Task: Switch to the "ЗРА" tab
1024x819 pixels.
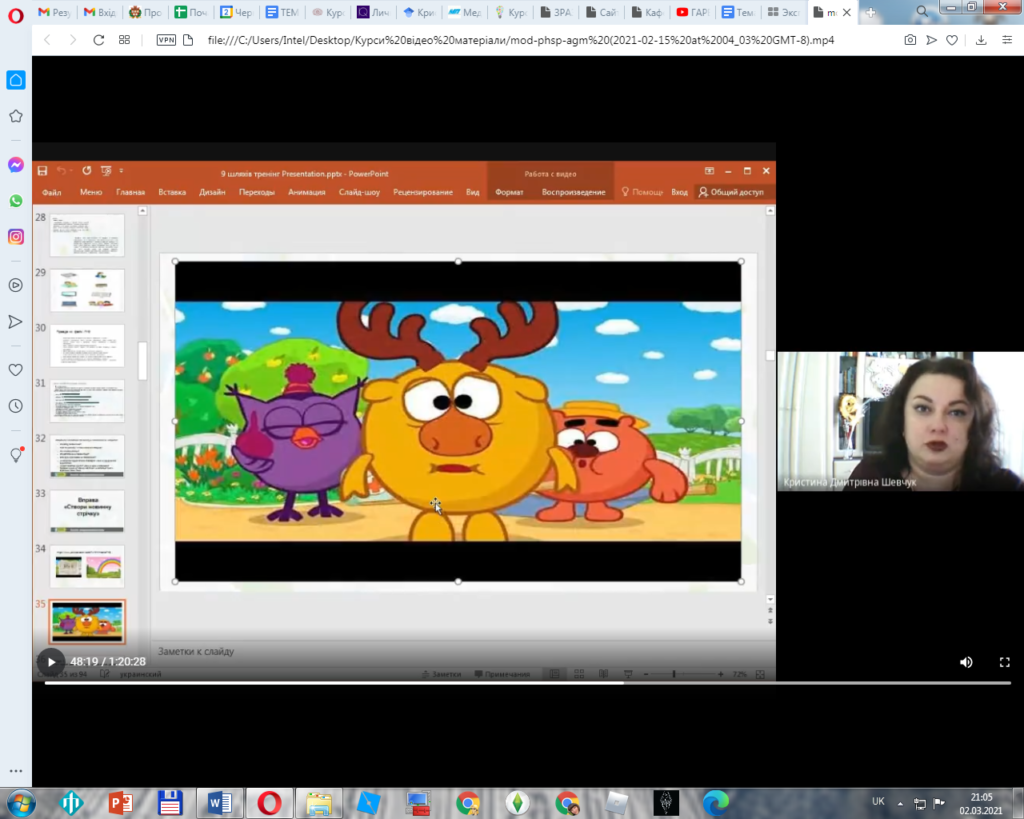Action: [555, 12]
